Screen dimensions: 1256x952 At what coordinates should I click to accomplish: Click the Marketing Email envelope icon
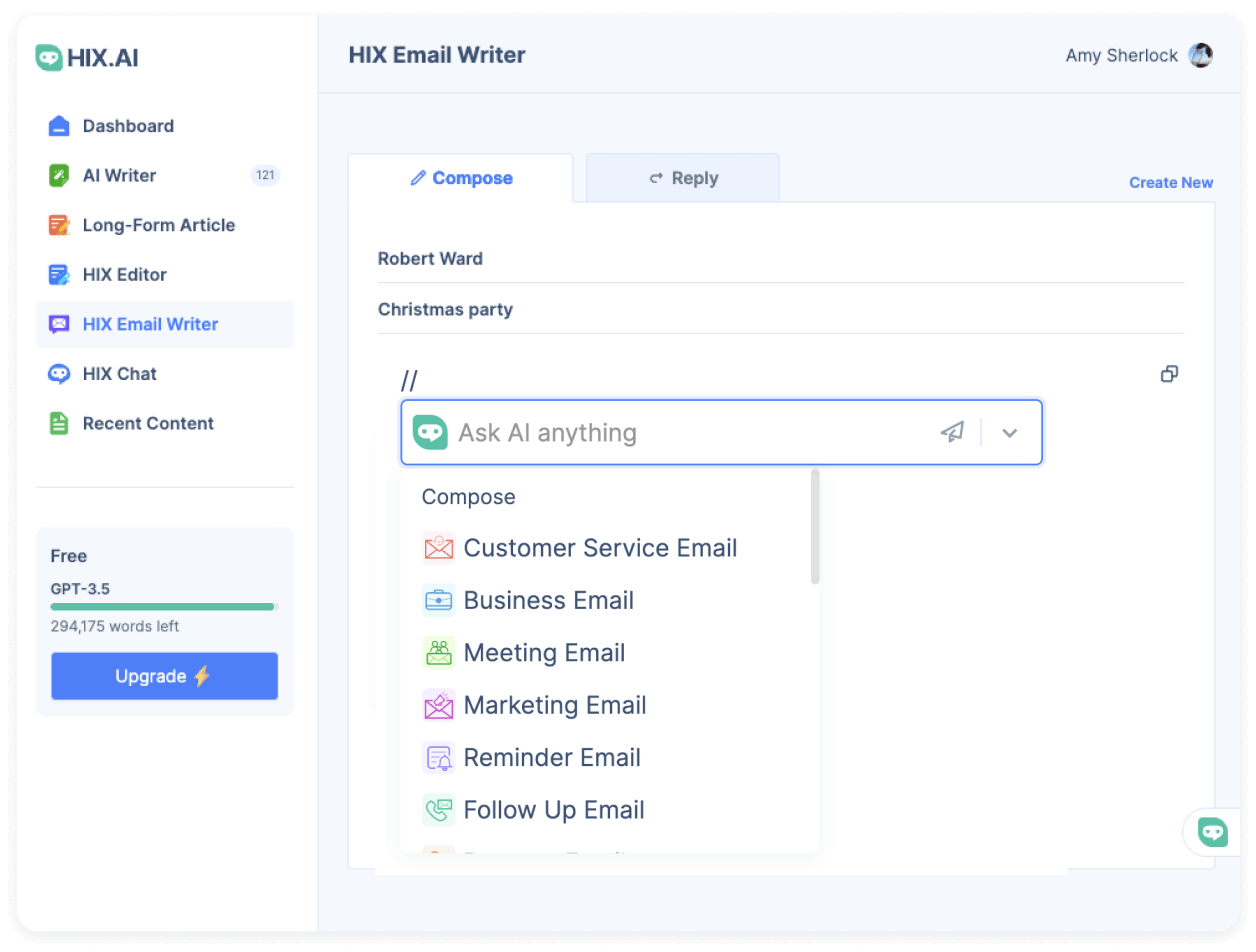coord(438,705)
